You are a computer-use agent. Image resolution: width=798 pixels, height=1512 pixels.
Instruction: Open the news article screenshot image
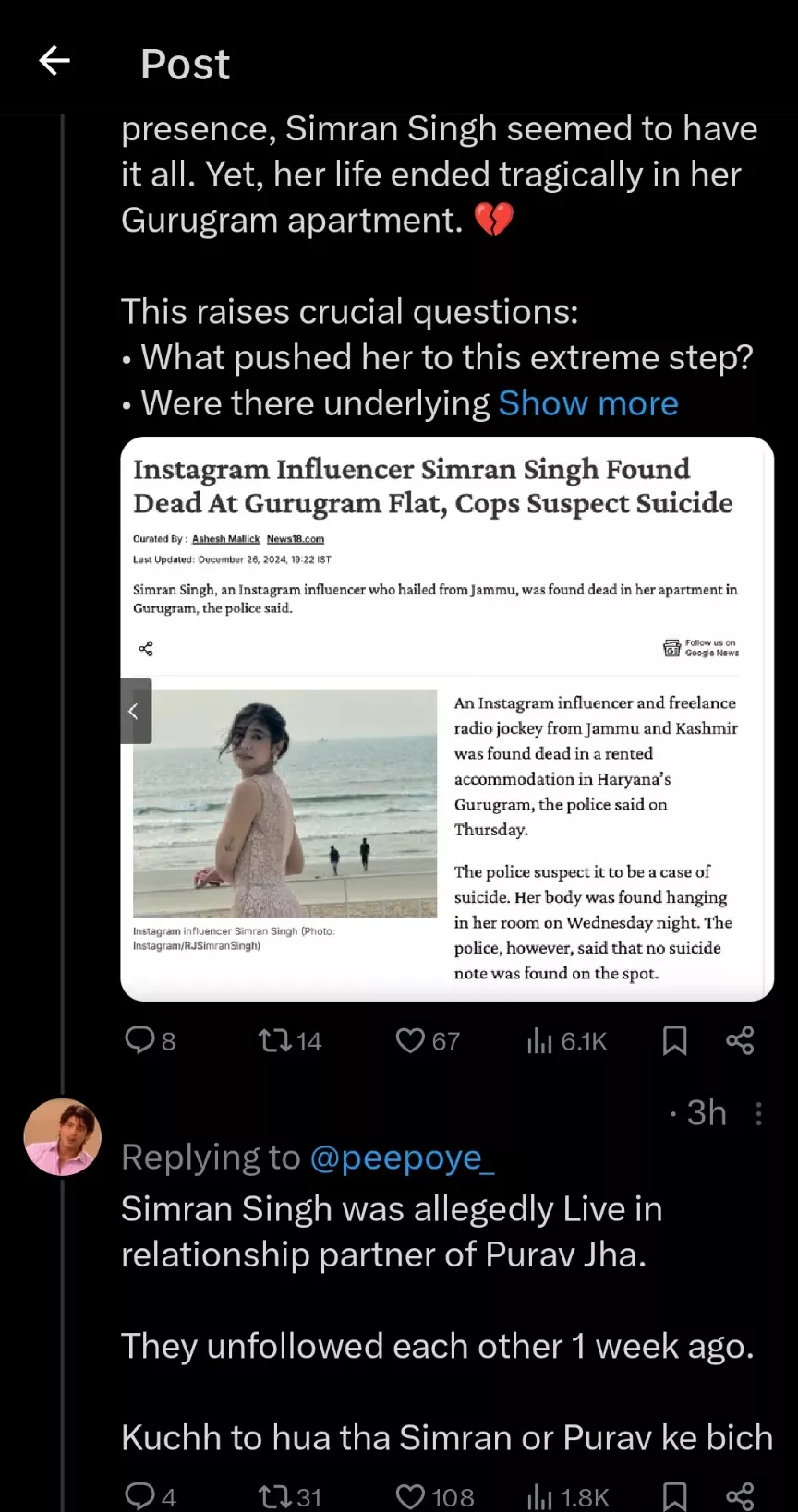tap(446, 718)
